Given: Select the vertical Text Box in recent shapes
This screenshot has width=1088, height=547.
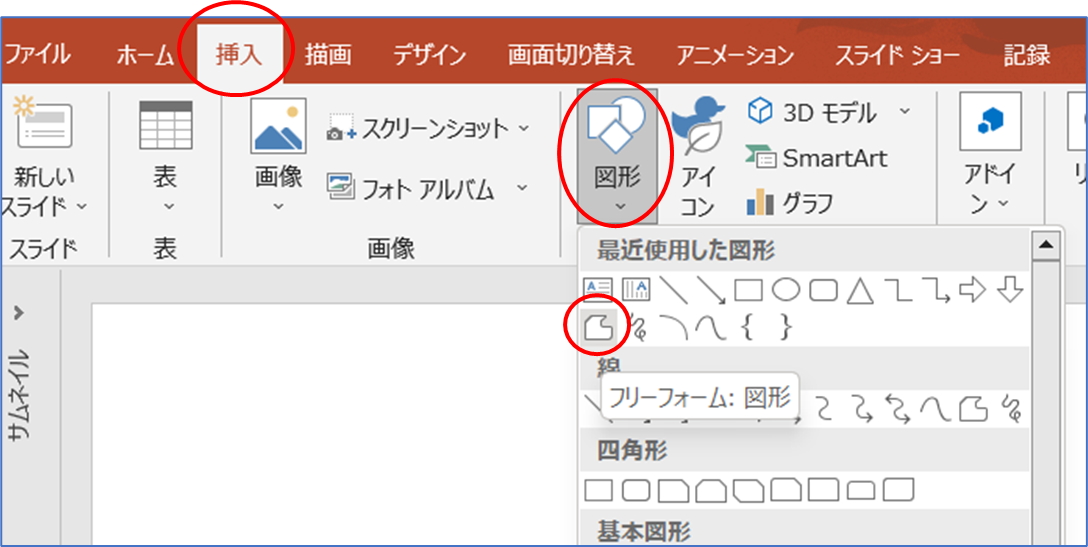Looking at the screenshot, I should [x=636, y=289].
